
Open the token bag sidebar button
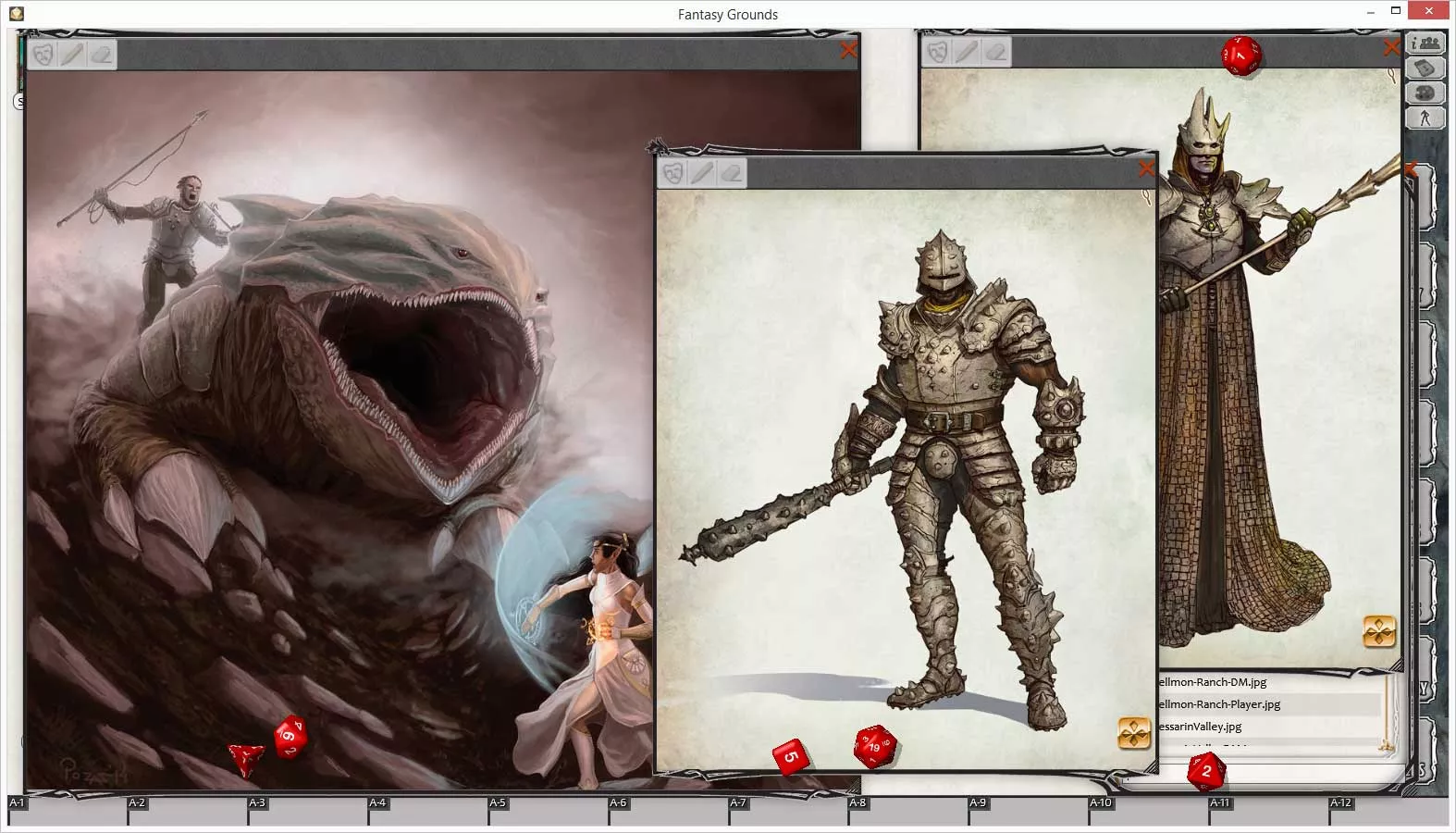[x=1425, y=68]
